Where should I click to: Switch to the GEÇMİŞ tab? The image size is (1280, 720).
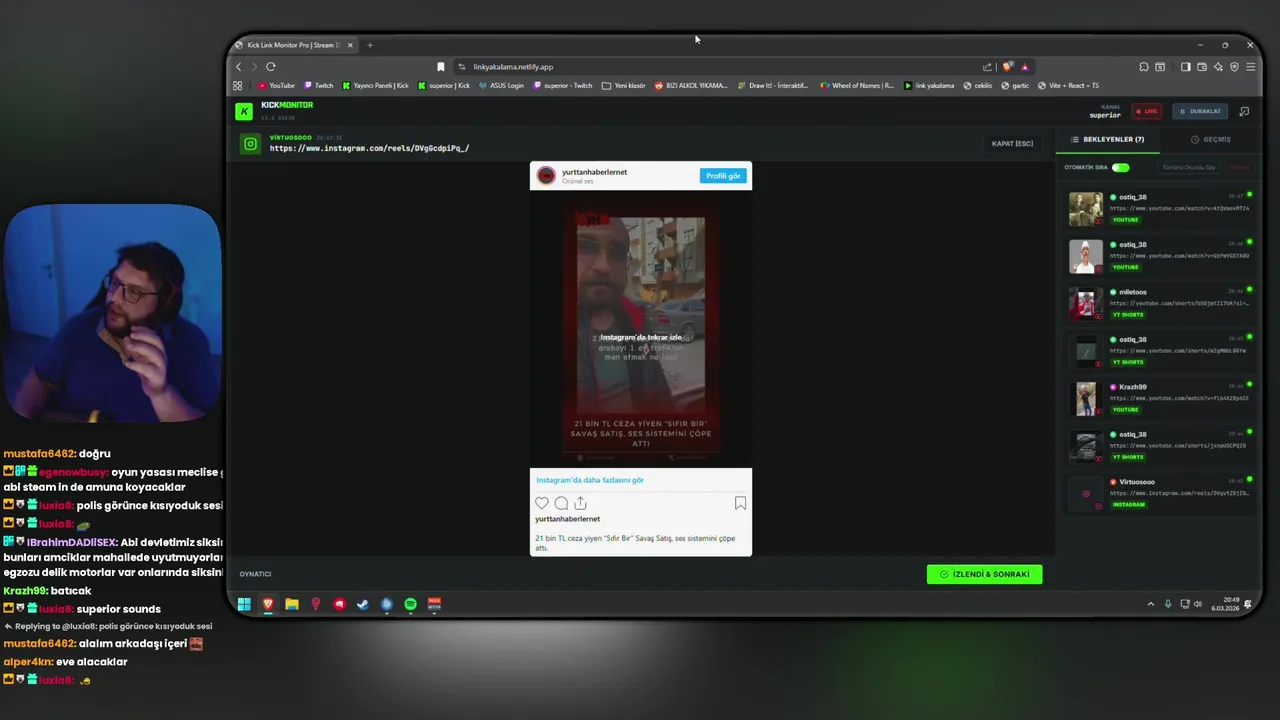pyautogui.click(x=1211, y=139)
